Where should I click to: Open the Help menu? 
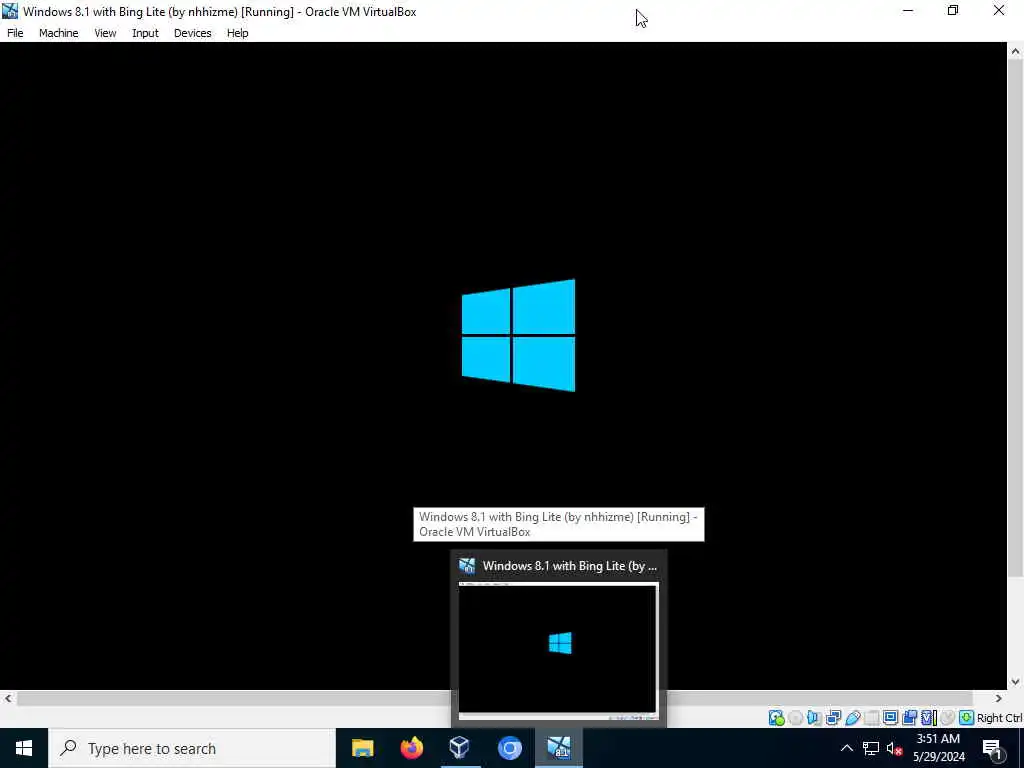point(238,33)
